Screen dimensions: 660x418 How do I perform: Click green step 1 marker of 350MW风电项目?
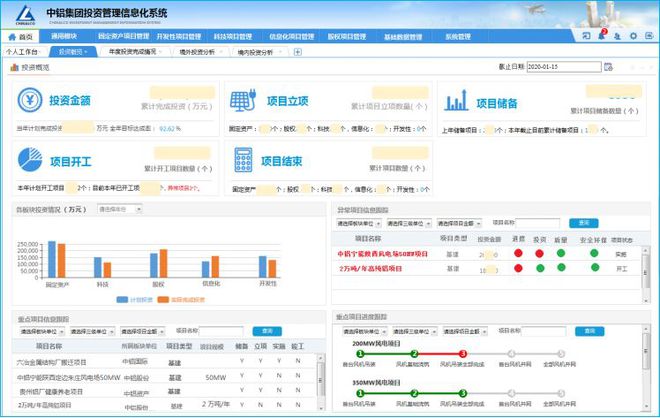click(360, 393)
